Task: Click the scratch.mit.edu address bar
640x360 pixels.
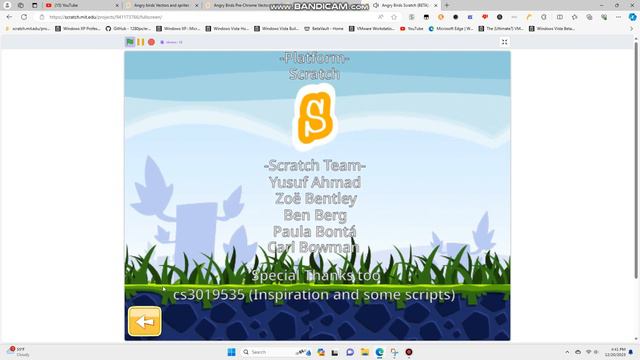Action: tap(208, 17)
